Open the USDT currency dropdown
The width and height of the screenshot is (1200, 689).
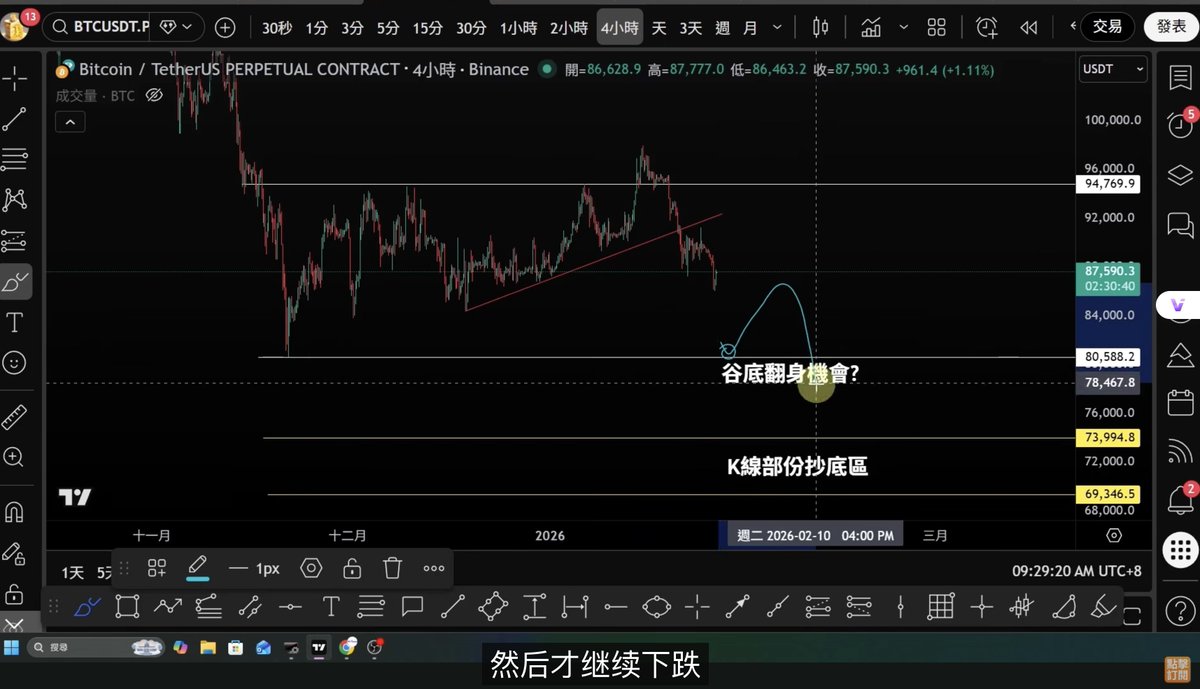point(1113,69)
